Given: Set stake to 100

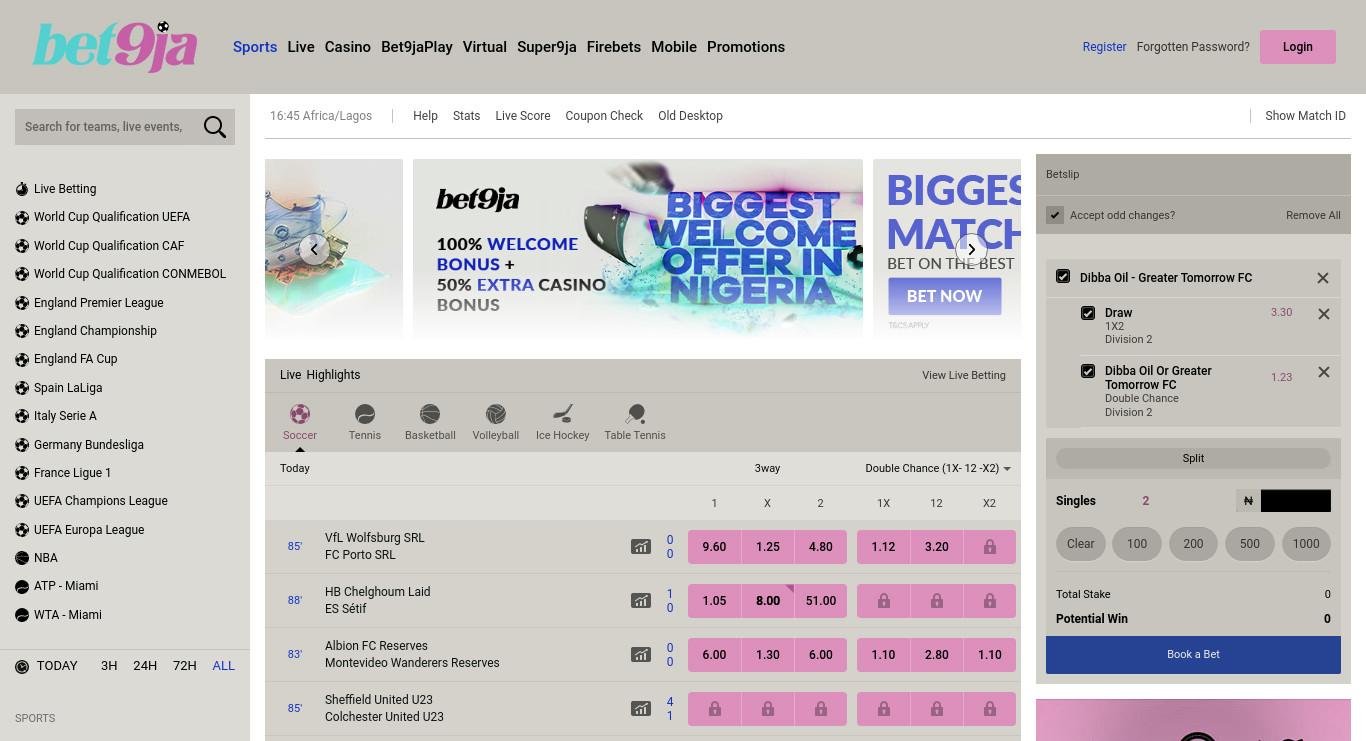Looking at the screenshot, I should pyautogui.click(x=1137, y=544).
